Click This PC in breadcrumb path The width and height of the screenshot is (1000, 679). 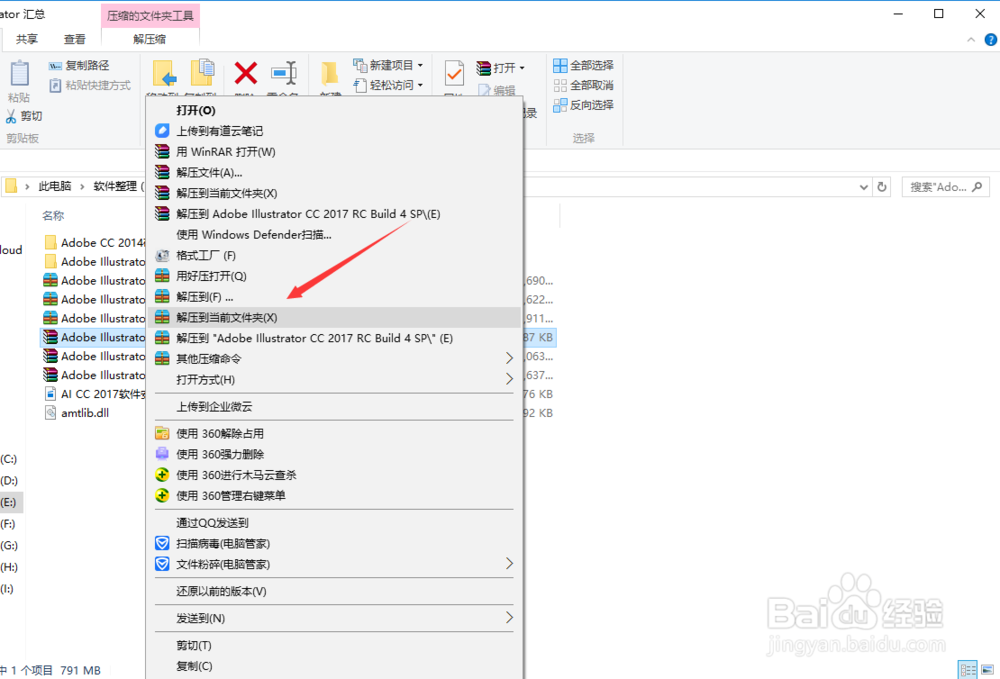click(55, 186)
